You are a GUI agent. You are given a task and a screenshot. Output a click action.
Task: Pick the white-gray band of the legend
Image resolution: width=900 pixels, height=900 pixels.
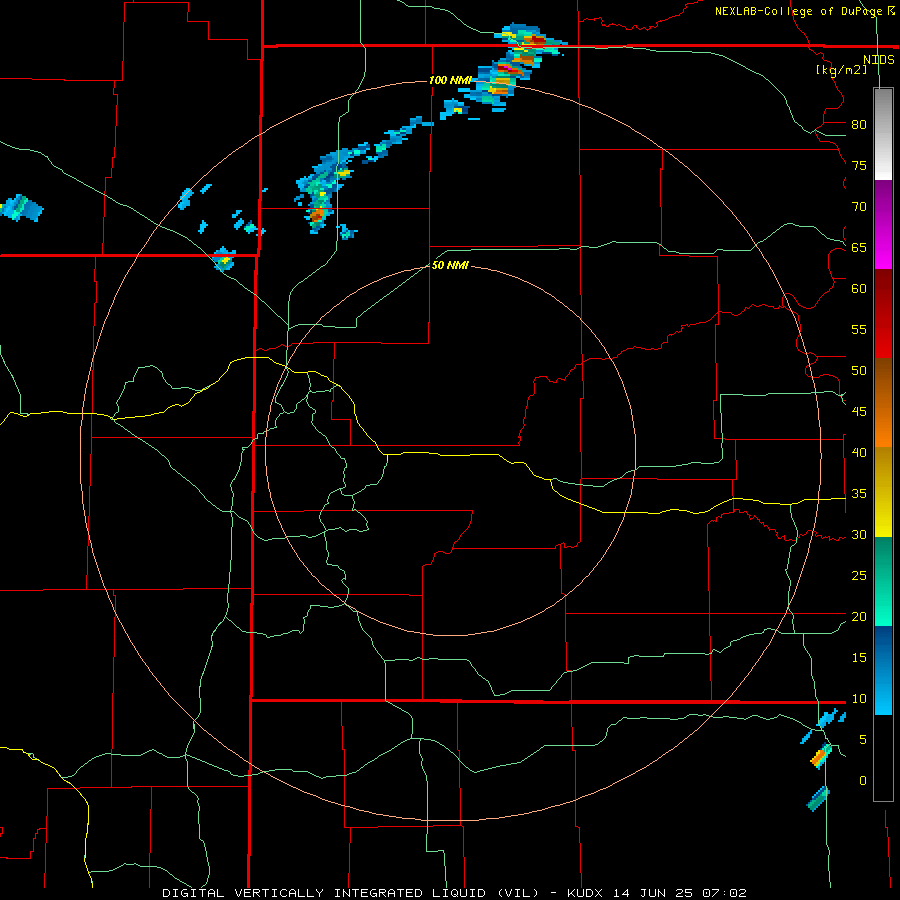click(883, 135)
